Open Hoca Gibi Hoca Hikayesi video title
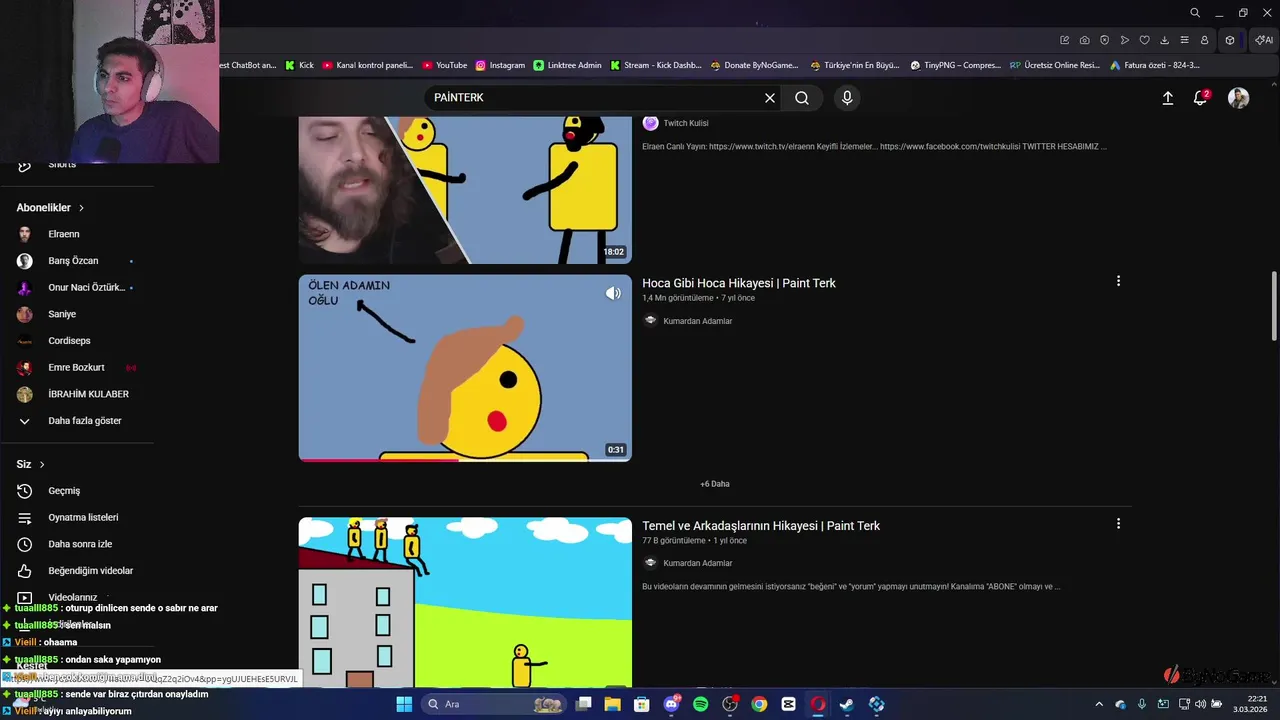The image size is (1280, 720). pos(739,283)
